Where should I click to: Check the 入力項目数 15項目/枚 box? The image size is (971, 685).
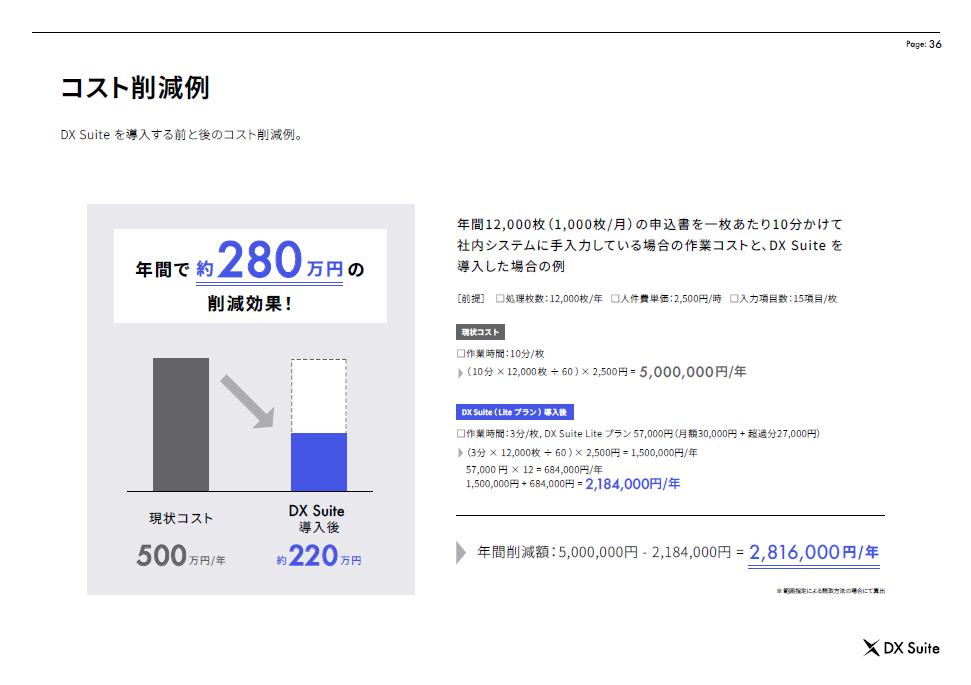coord(734,298)
